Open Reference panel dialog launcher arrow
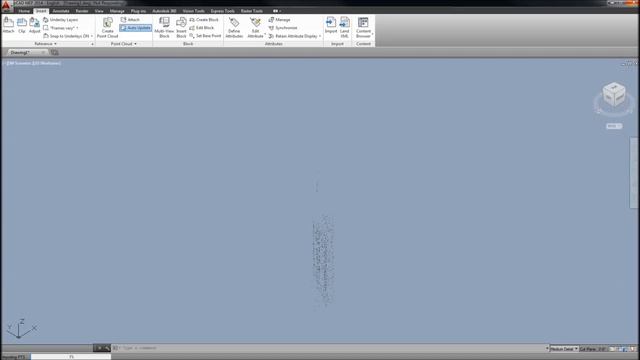 click(92, 44)
